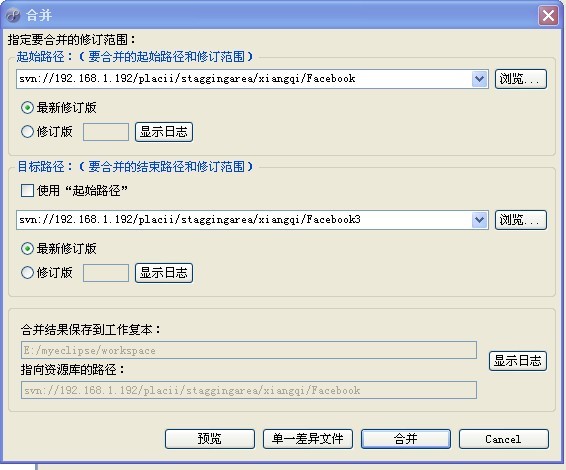Expand the 目标路径 URL dropdown
Screen dimensions: 566x470
(479, 220)
